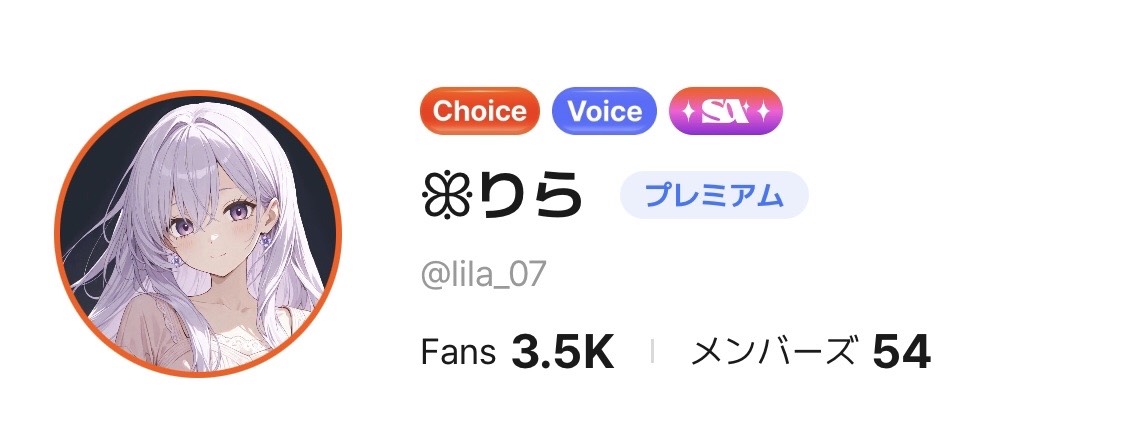
Task: Select the display name りら
Action: 530,197
